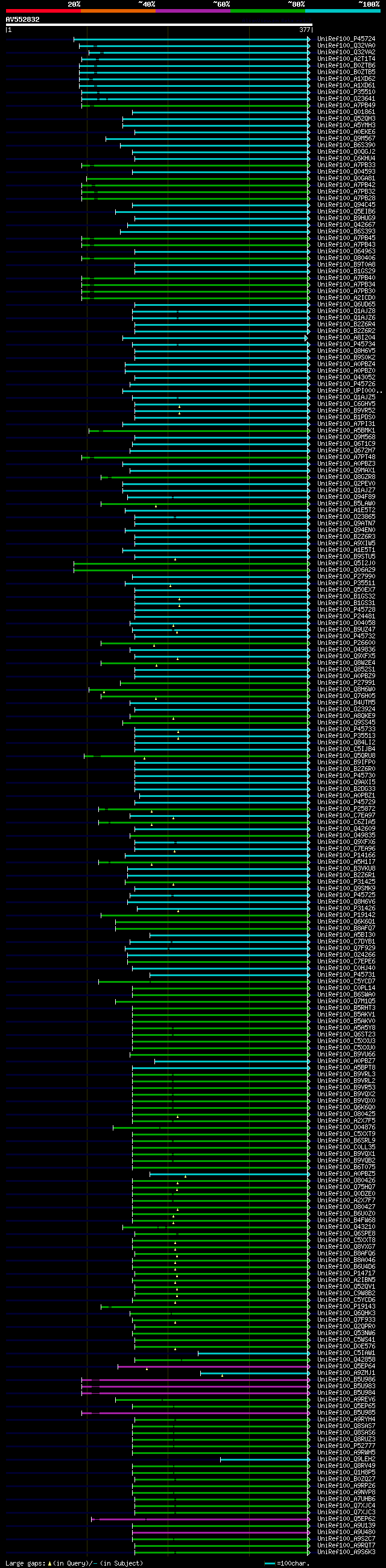Click hit label UniRef100_P26600

(346, 643)
